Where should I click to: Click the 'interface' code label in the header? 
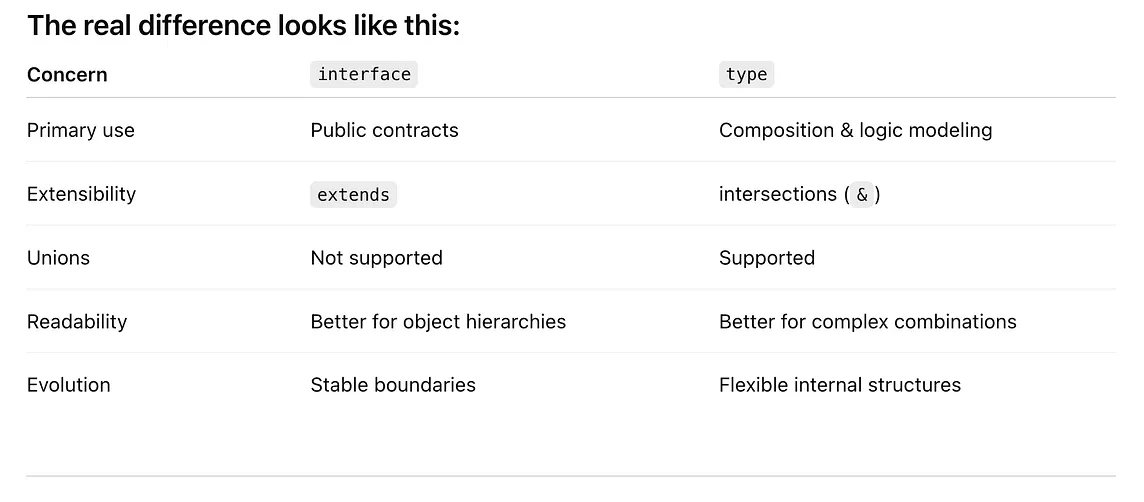click(x=364, y=74)
